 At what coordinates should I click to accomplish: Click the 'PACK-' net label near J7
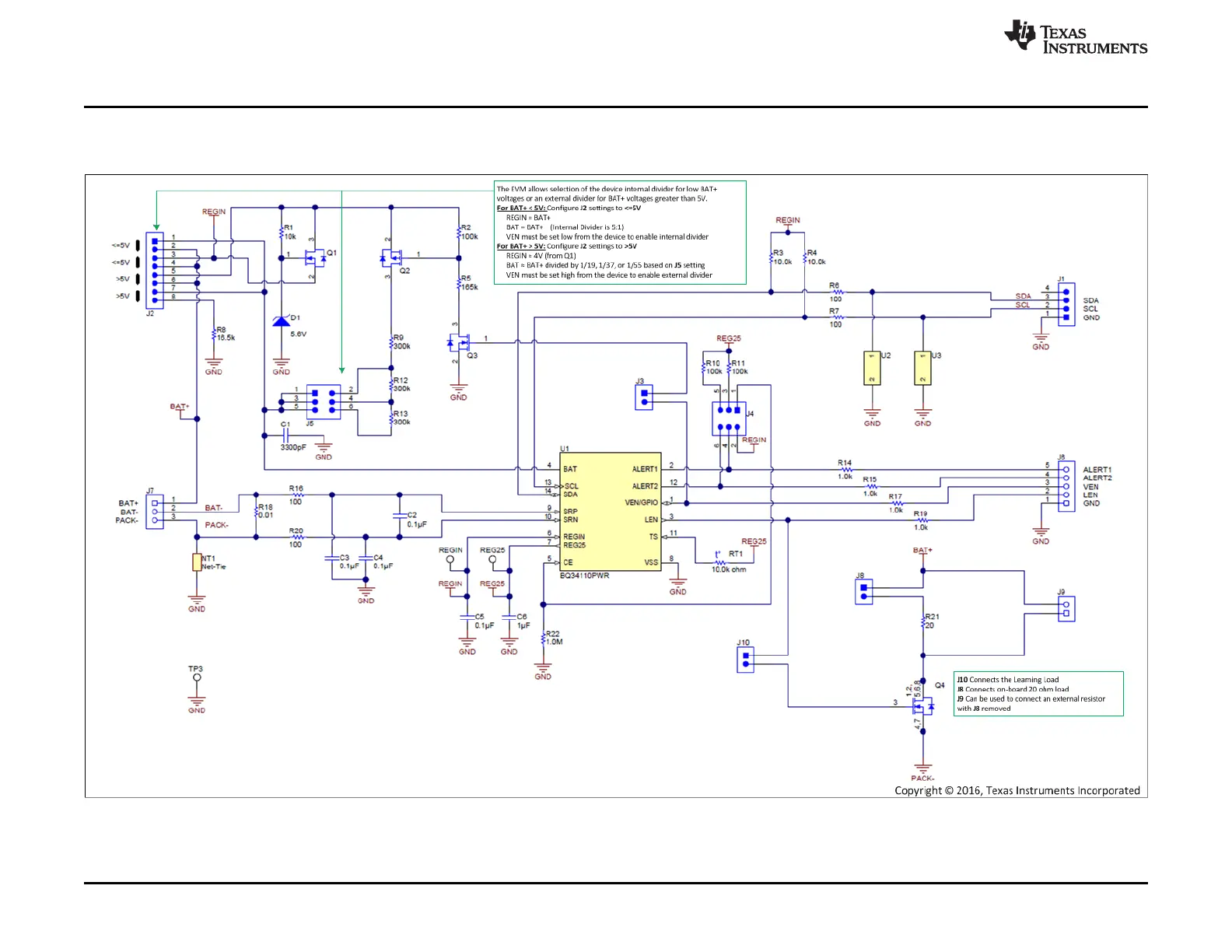217,525
